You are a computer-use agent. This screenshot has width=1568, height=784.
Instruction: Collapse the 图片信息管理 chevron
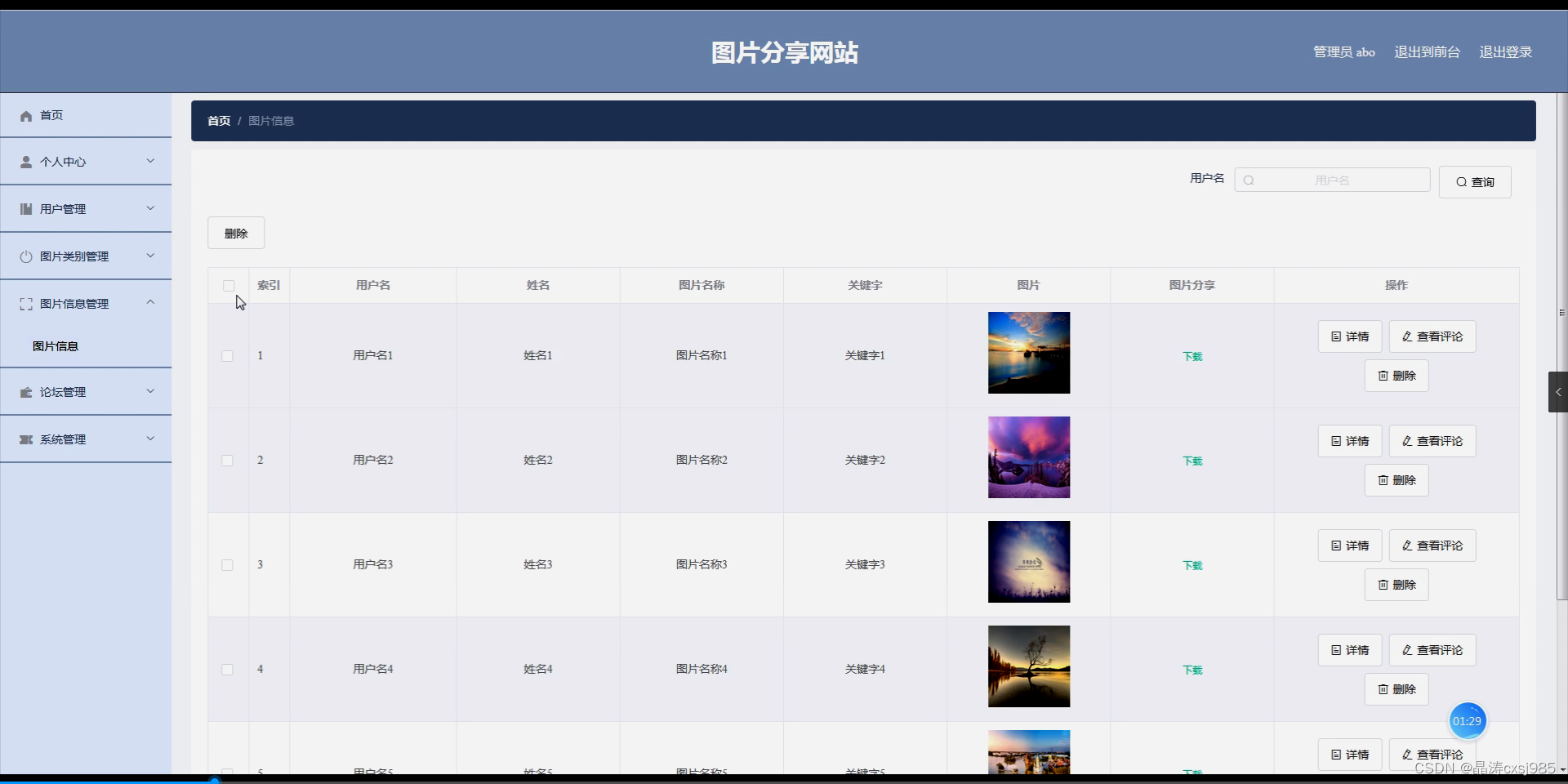pyautogui.click(x=150, y=302)
